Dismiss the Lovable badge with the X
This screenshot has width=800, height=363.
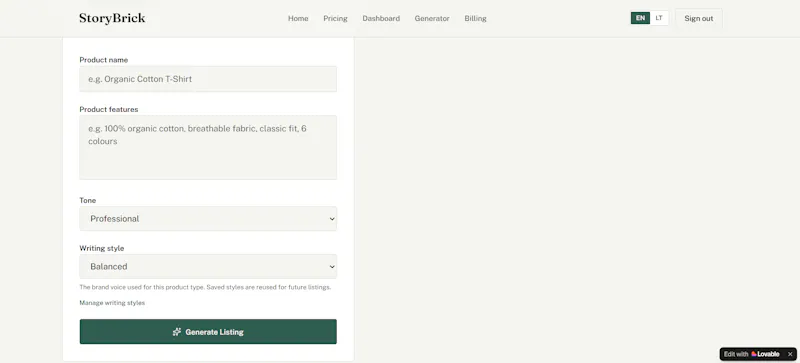pos(790,354)
